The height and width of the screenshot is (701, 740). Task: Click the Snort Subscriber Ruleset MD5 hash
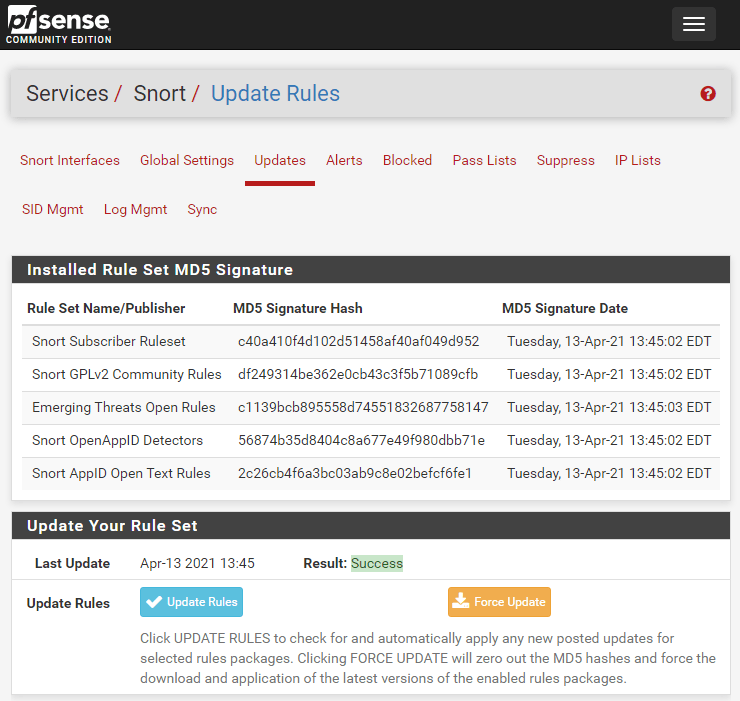coord(358,341)
